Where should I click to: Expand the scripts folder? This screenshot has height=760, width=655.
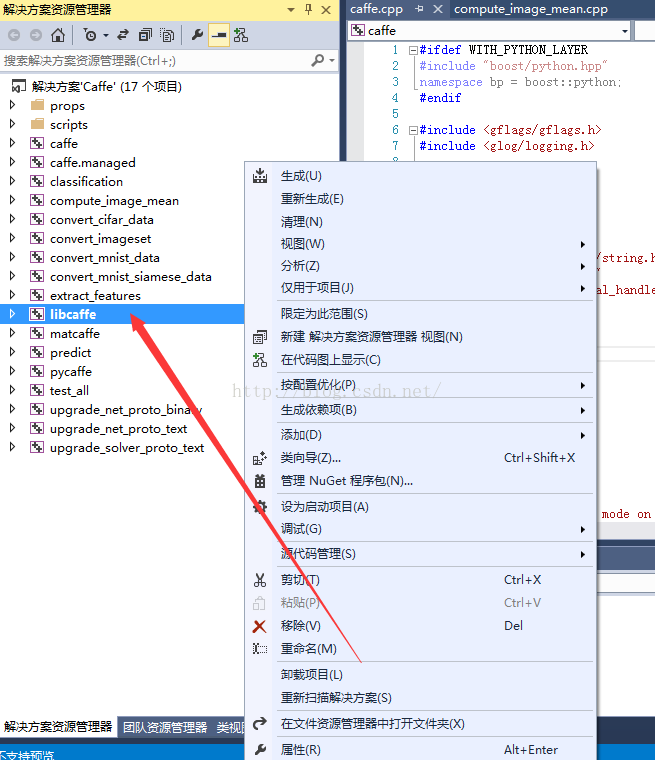click(13, 124)
